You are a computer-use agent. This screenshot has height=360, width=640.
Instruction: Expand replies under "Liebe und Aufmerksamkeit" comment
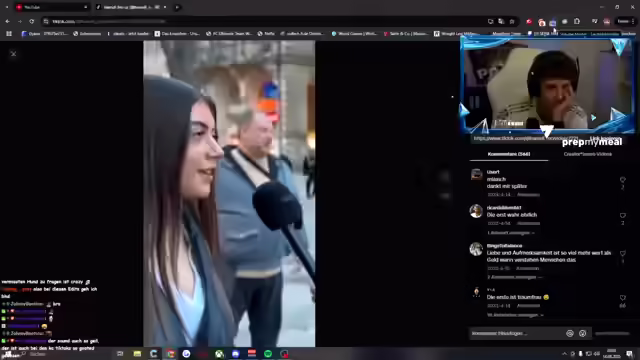(515, 277)
